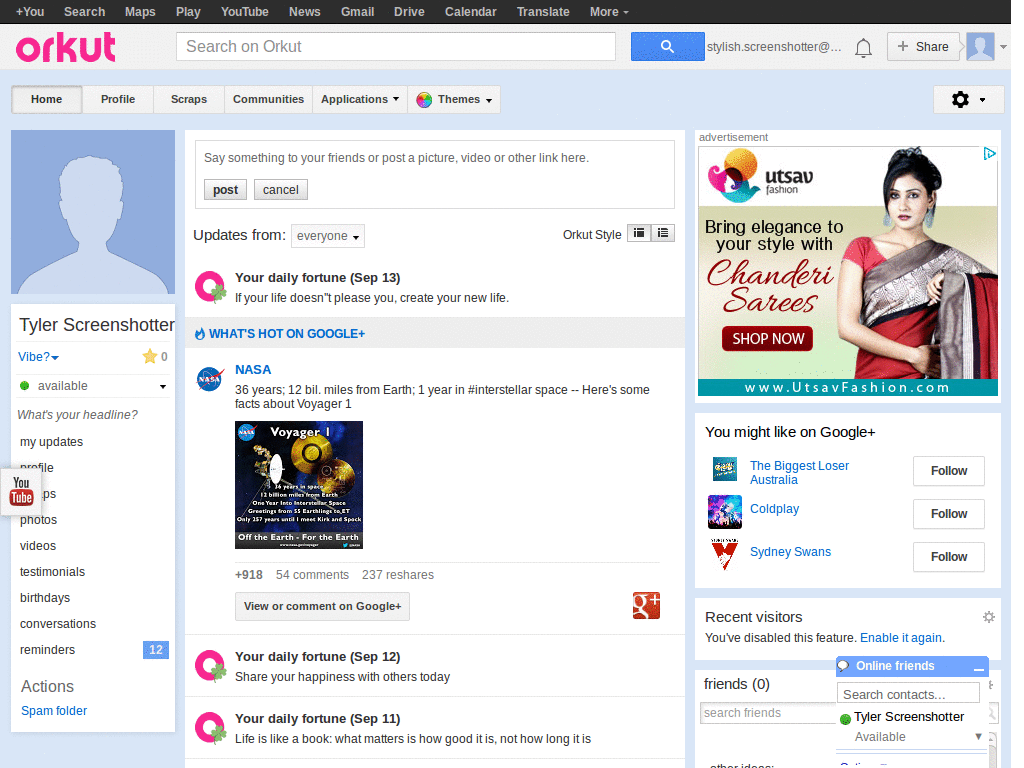
Task: Open the Profile tab
Action: pos(118,99)
